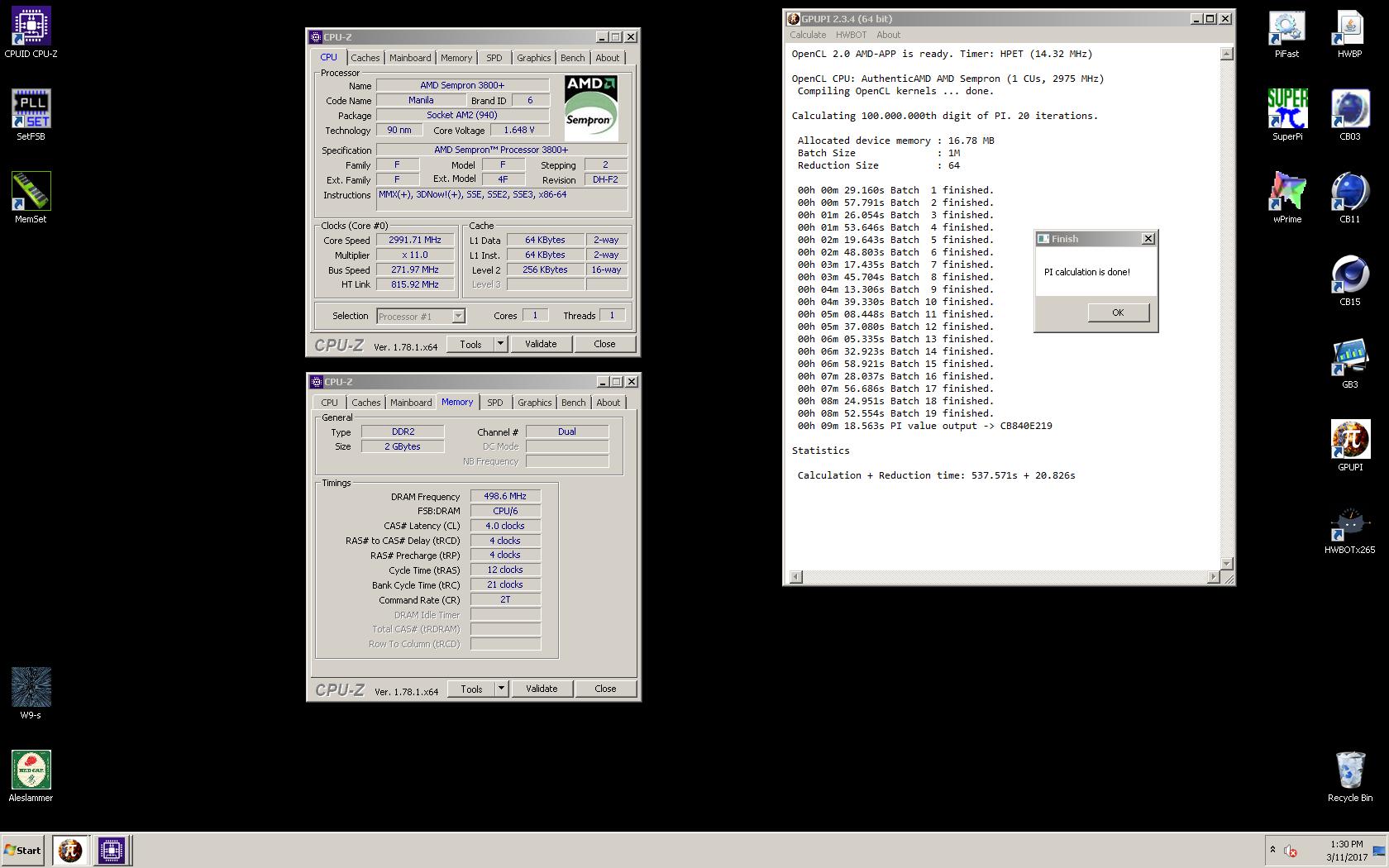Open the About menu in GPUPI
The image size is (1389, 868).
coord(888,35)
